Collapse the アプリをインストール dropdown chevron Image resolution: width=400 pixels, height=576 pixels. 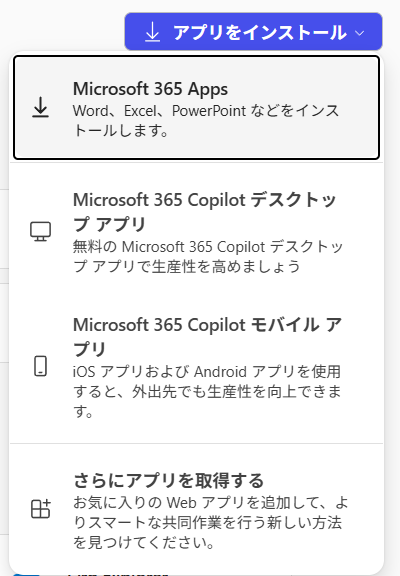pyautogui.click(x=360, y=33)
